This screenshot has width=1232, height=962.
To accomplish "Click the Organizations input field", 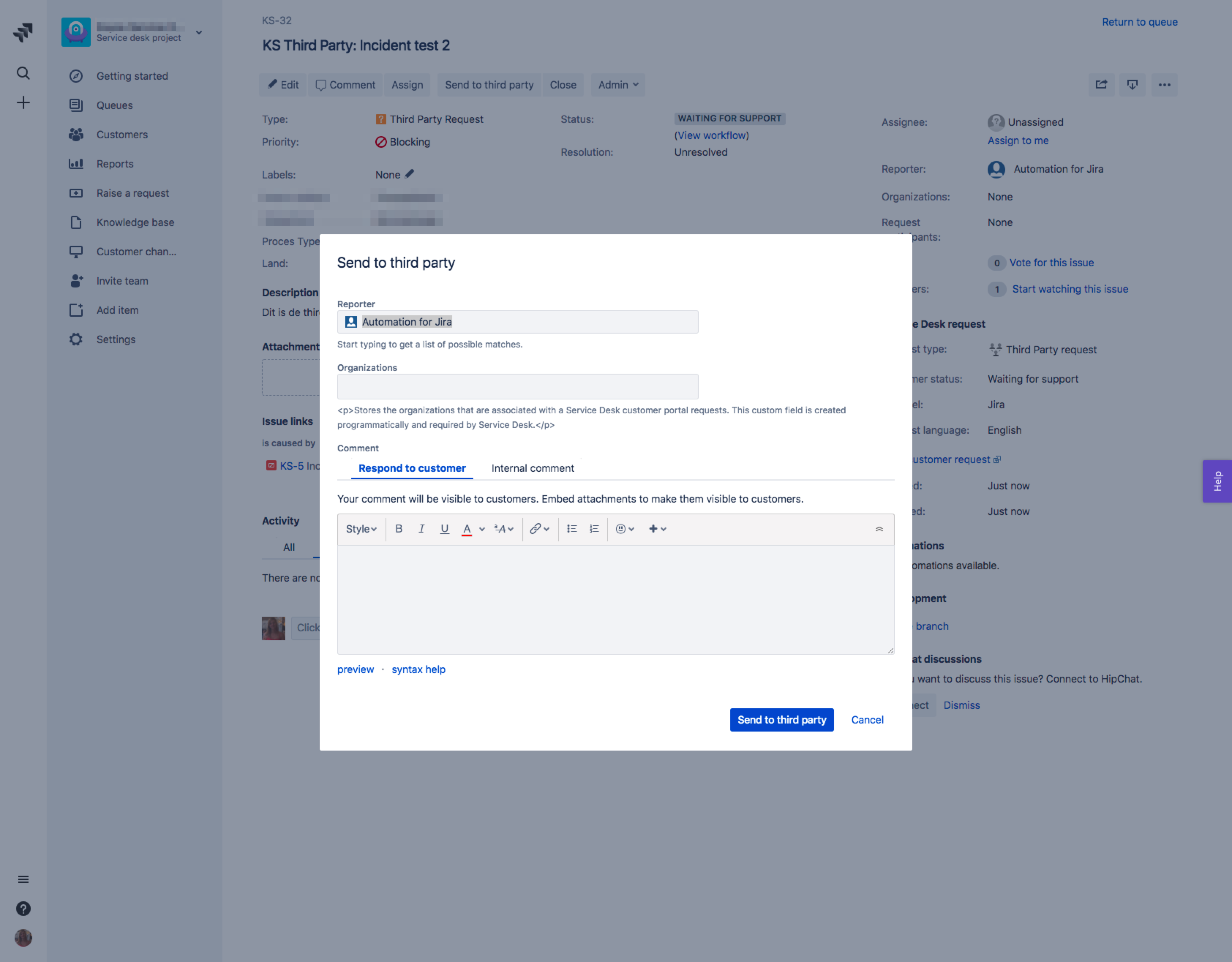I will 517,387.
